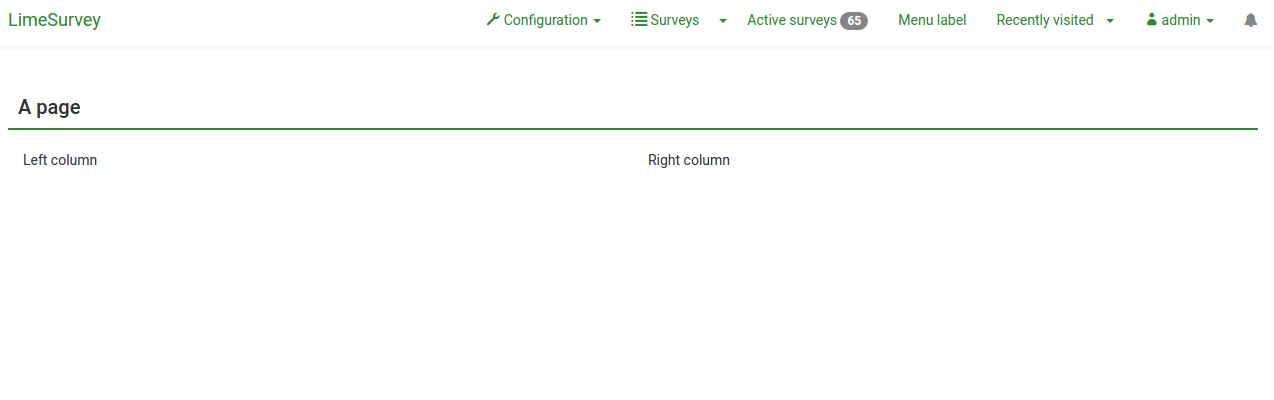Click the Menu label item
Image resolution: width=1274 pixels, height=400 pixels.
932,20
